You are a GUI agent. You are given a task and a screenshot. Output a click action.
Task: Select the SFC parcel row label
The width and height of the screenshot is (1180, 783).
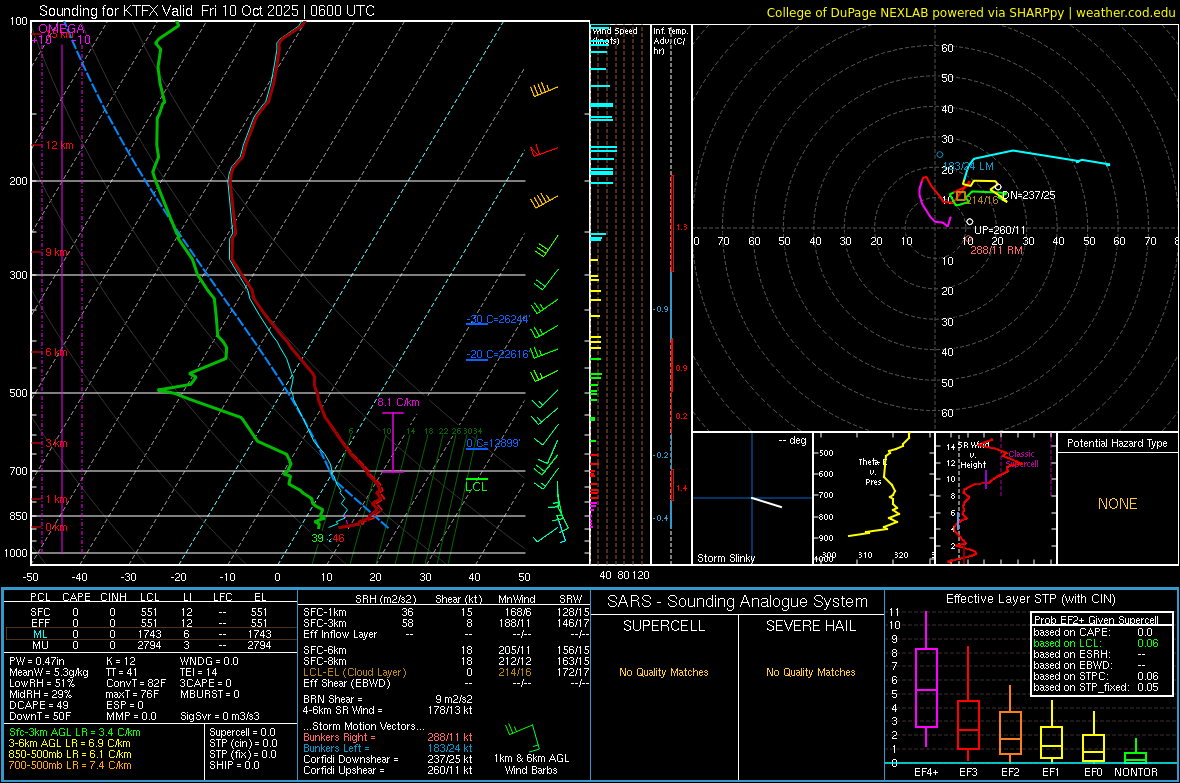click(40, 612)
